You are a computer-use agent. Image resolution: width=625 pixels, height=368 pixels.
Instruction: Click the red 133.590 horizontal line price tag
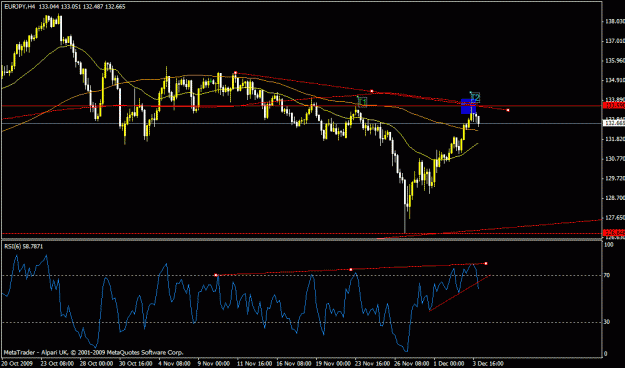pyautogui.click(x=614, y=105)
